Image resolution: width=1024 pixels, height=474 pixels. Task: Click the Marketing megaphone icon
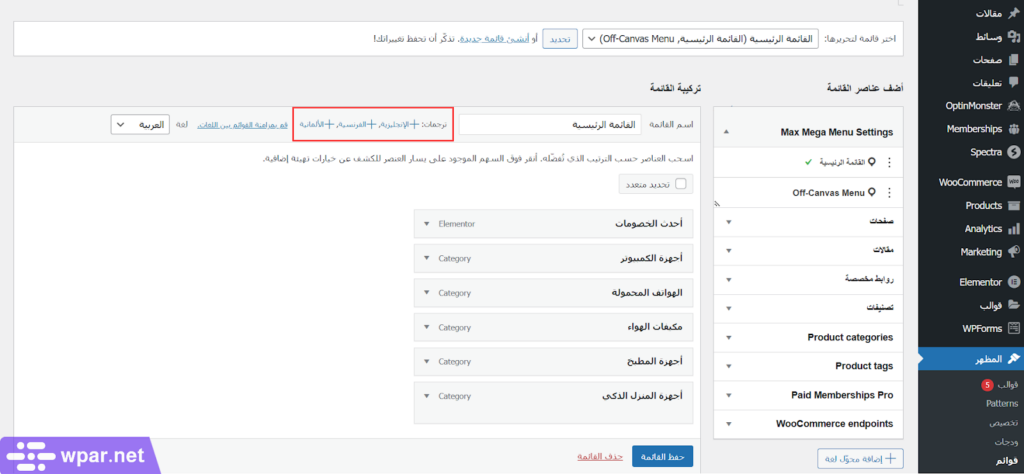pyautogui.click(x=1013, y=252)
